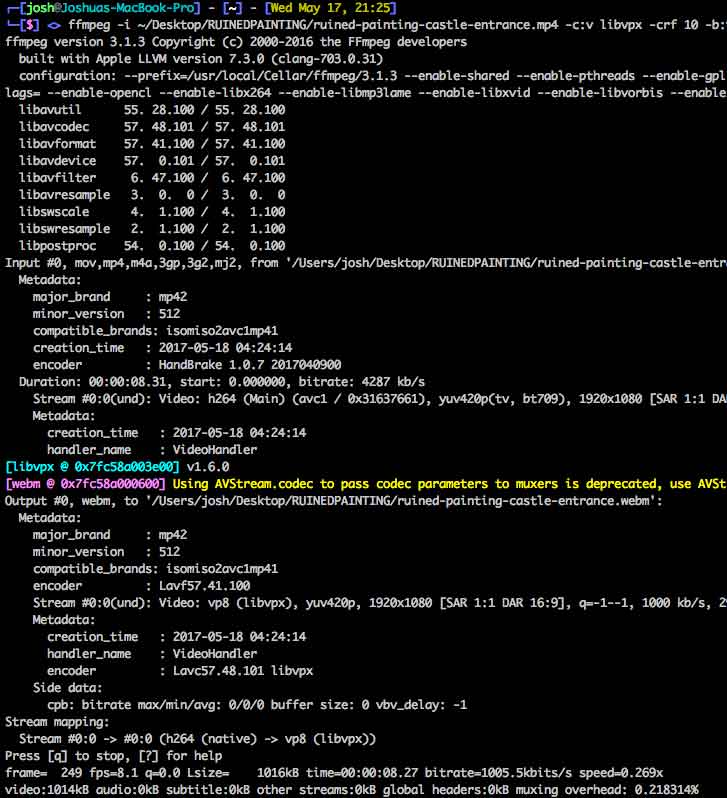Viewport: 727px width, 798px height.
Task: Click the 'v1.6.0' libvpx version
Action: pos(208,467)
